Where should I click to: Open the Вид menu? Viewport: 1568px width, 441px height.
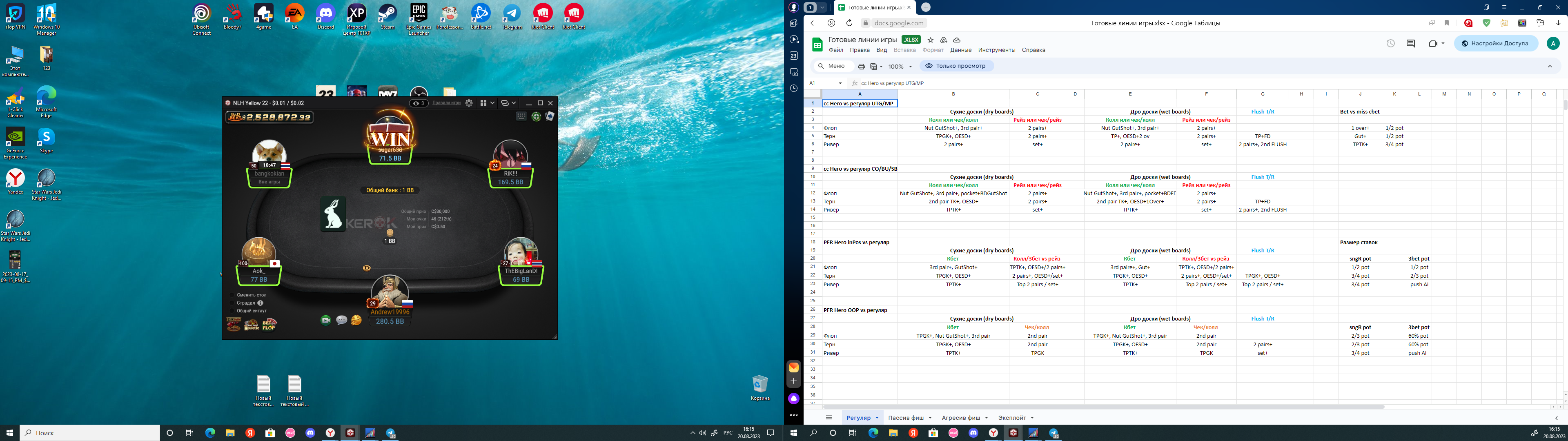(x=882, y=50)
